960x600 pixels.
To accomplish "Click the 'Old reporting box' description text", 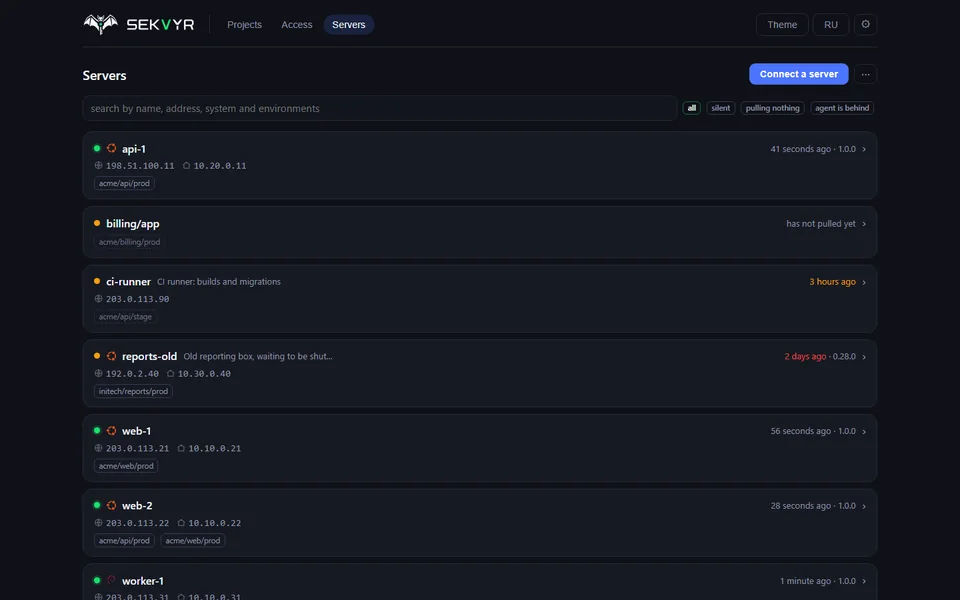I will [258, 356].
